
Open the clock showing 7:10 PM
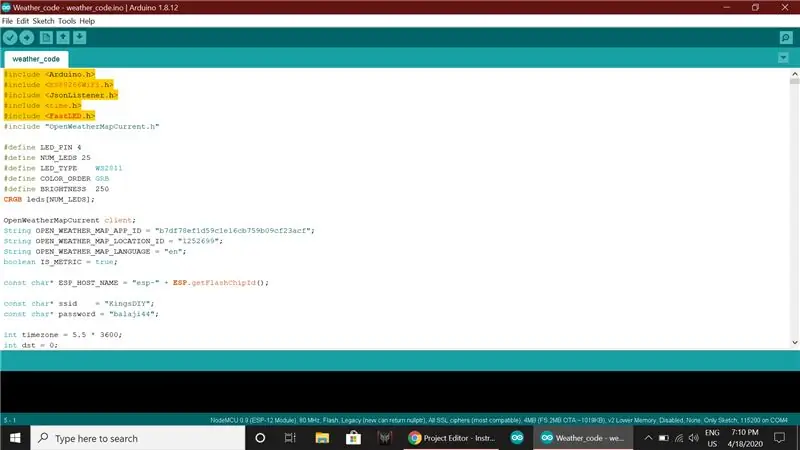click(745, 438)
